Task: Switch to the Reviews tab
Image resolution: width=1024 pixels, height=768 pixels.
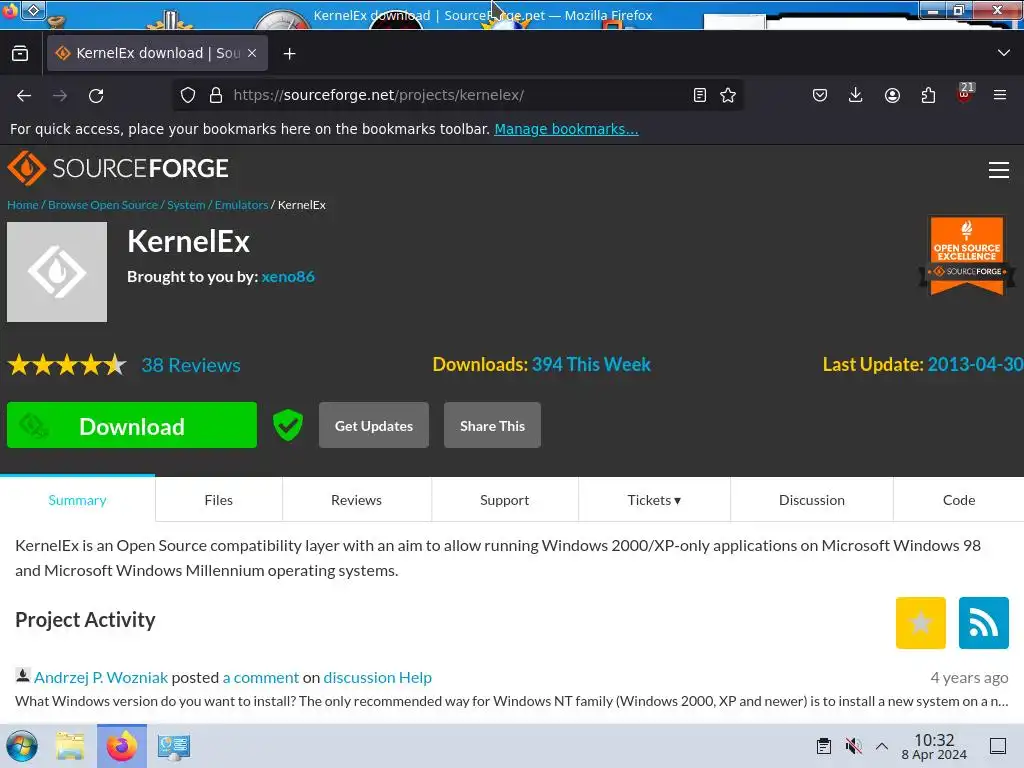Action: tap(357, 500)
